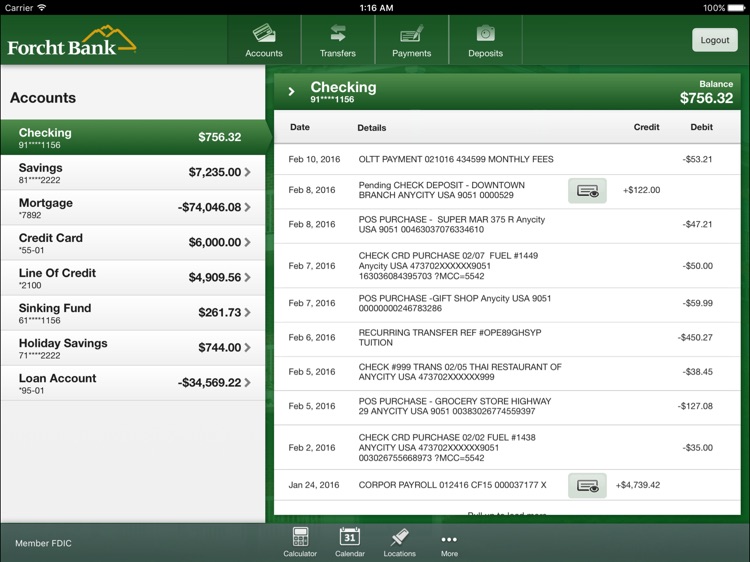Image resolution: width=750 pixels, height=562 pixels.
Task: Select the Checking account row
Action: [133, 137]
